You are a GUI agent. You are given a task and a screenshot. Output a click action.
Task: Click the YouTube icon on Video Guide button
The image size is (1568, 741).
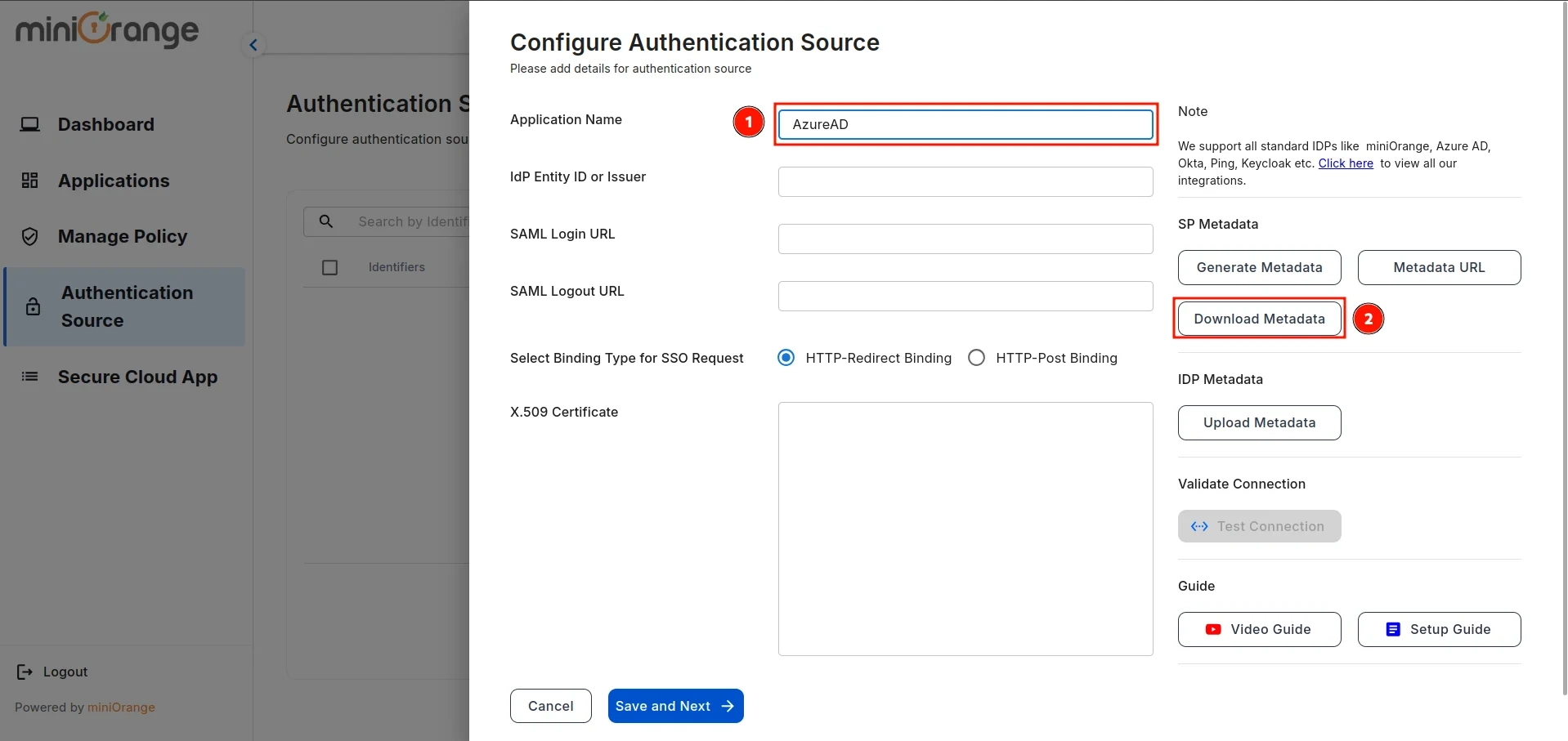coord(1214,629)
